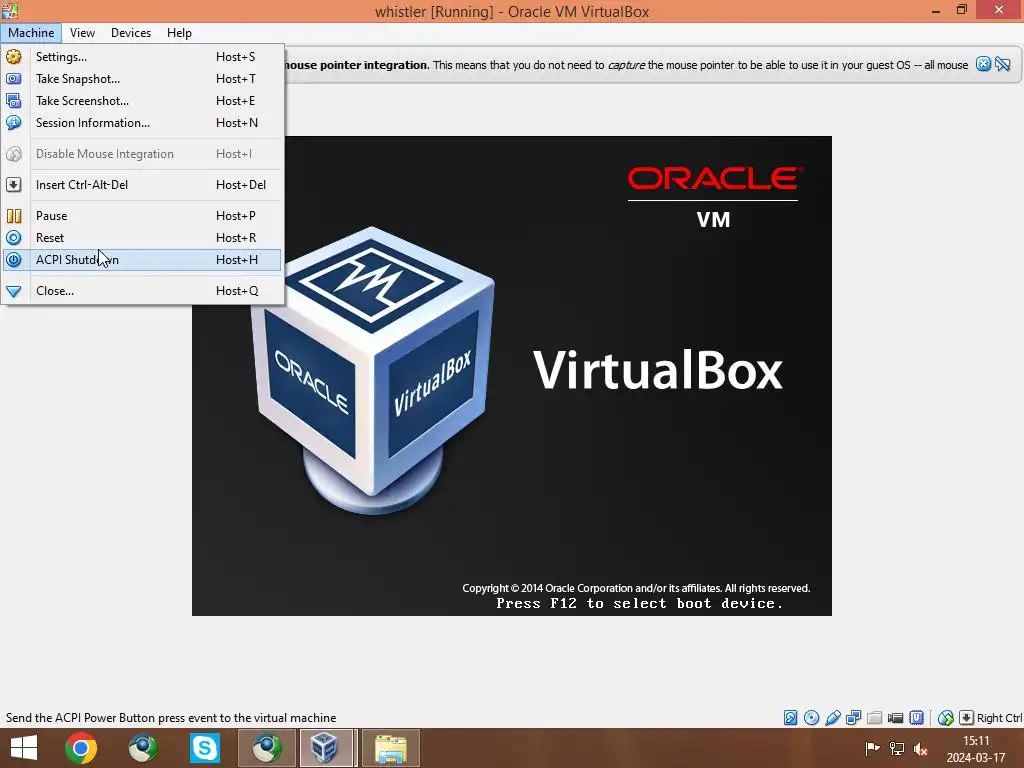Click the network adapters status icon
Viewport: 1024px width, 768px height.
coord(853,718)
